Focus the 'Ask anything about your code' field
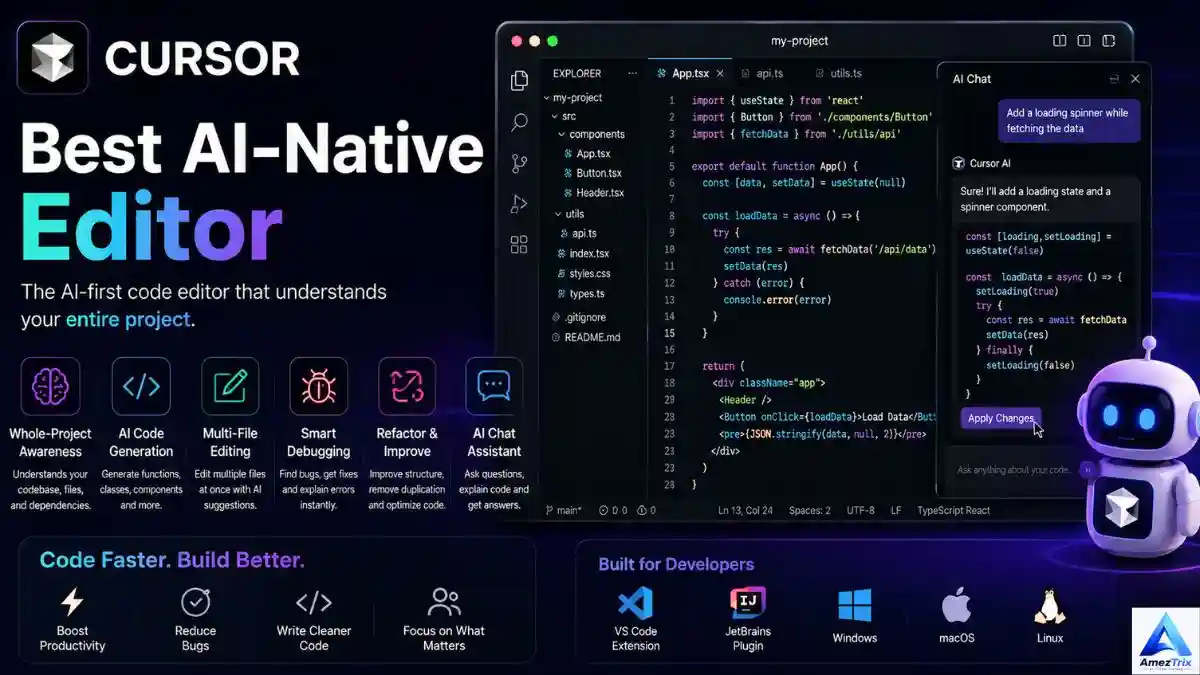 (x=1013, y=469)
